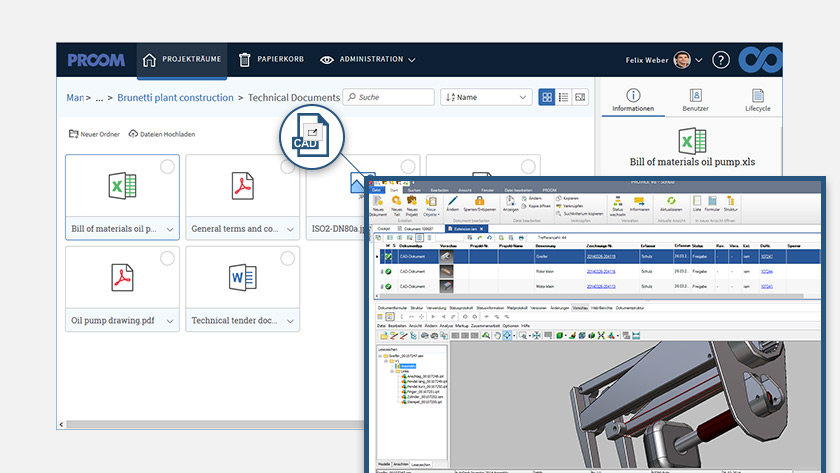Switch to list view layout

tap(564, 97)
